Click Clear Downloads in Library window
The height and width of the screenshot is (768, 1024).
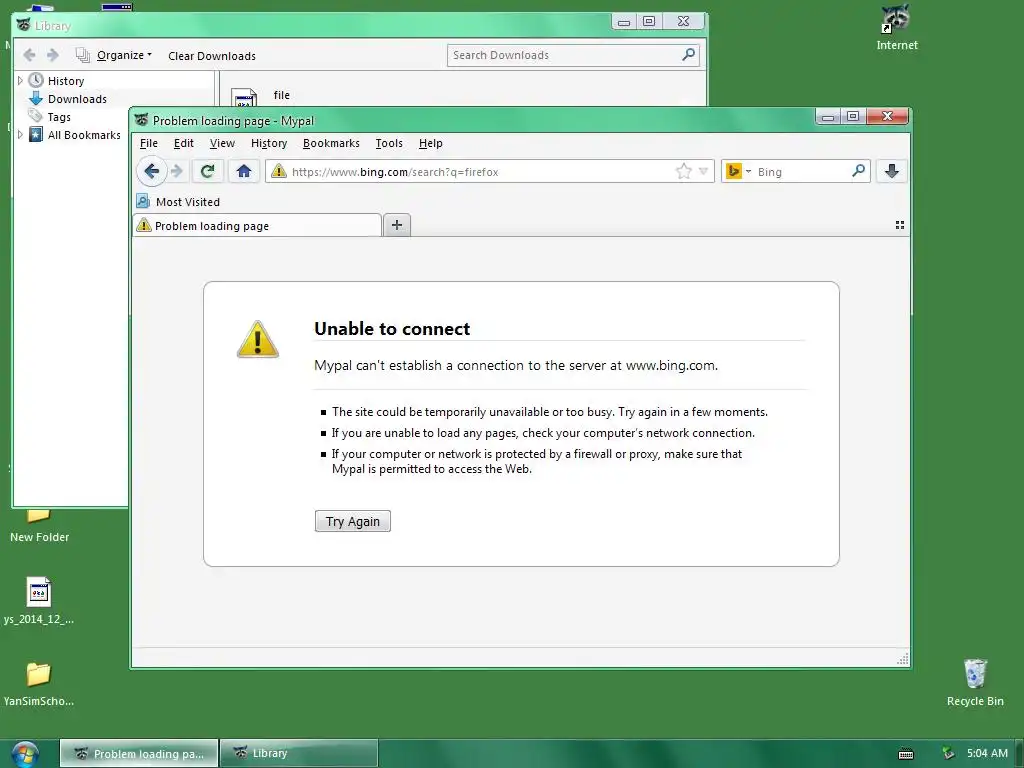point(212,56)
